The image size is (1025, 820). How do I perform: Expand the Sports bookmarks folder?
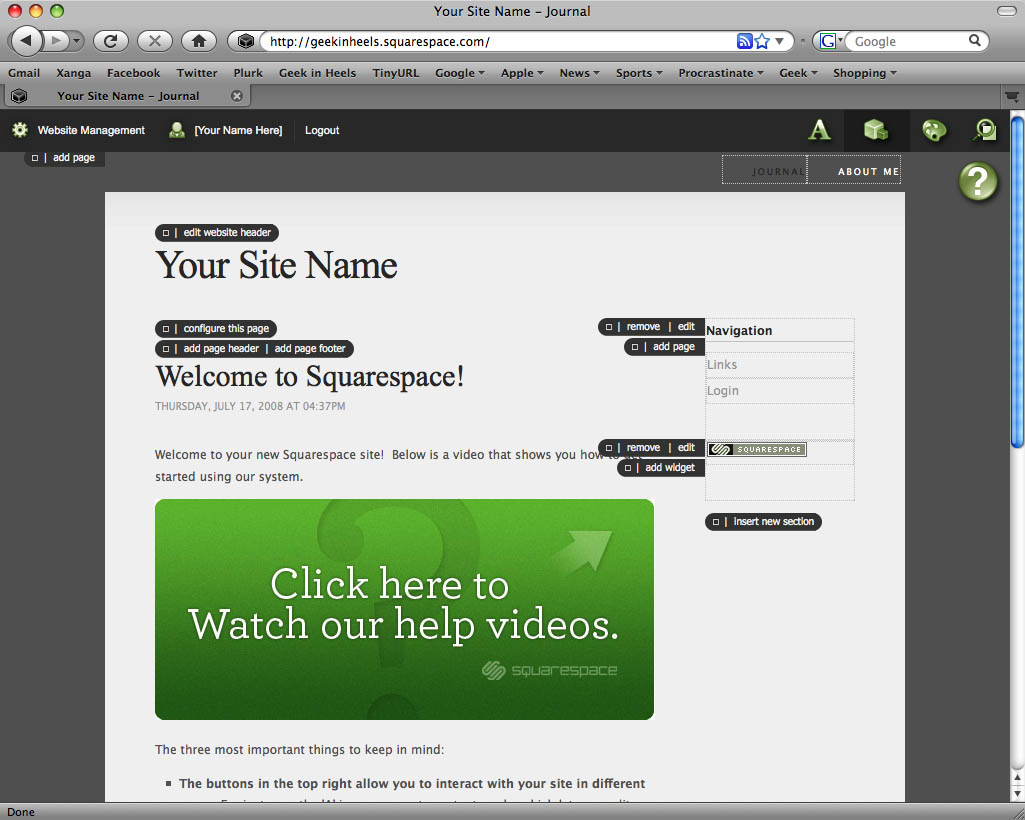639,73
